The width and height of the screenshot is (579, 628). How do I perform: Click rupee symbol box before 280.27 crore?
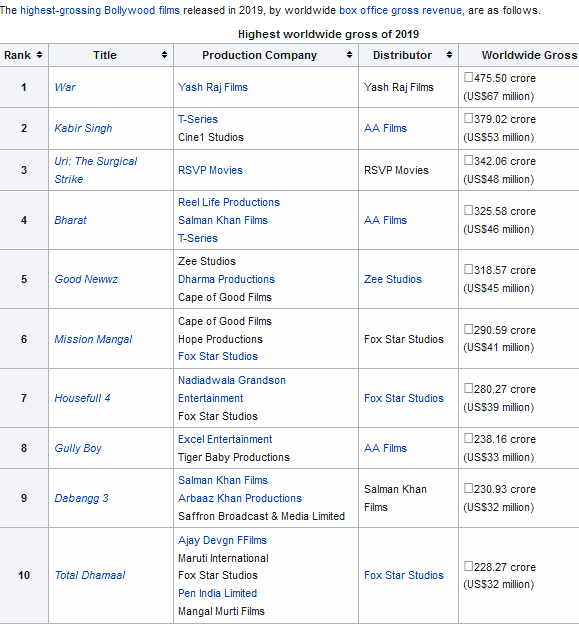pyautogui.click(x=468, y=388)
